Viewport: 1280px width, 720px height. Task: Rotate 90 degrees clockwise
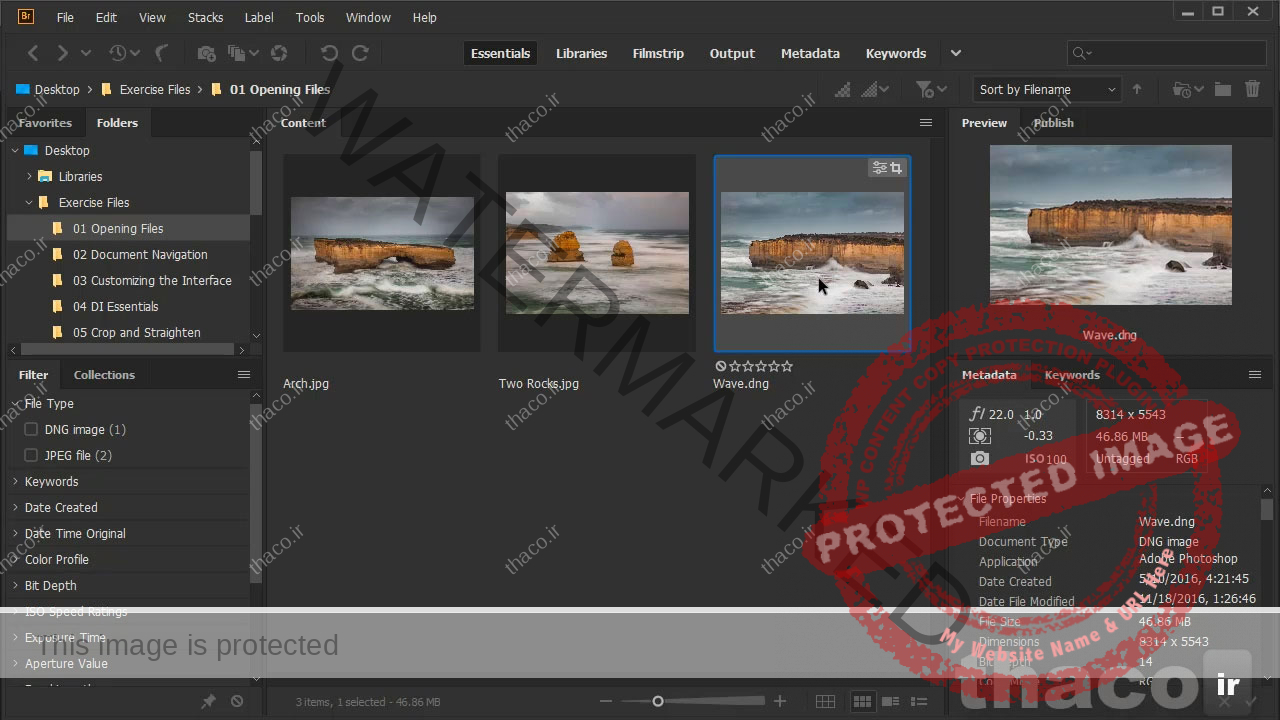pos(360,53)
